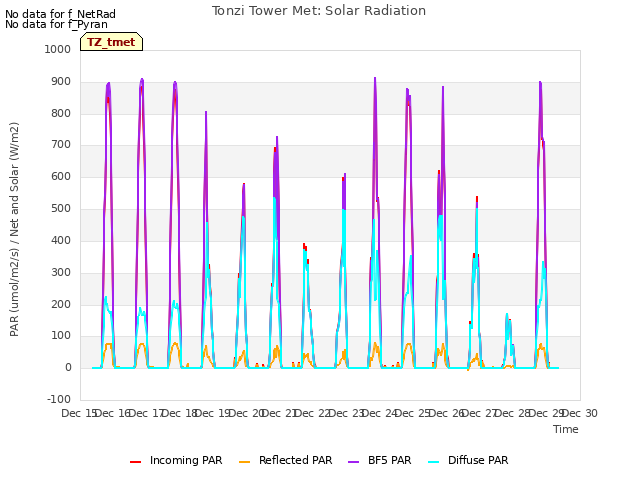
Task: Click the '600' y-axis tick label
Action: (x=61, y=176)
